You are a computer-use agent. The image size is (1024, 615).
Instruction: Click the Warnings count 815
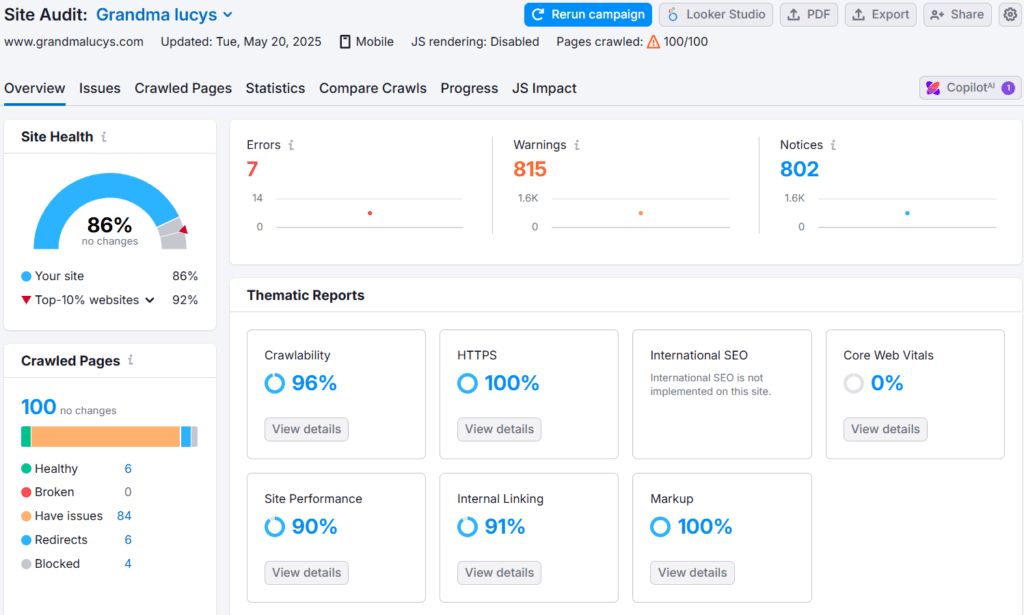(x=530, y=169)
